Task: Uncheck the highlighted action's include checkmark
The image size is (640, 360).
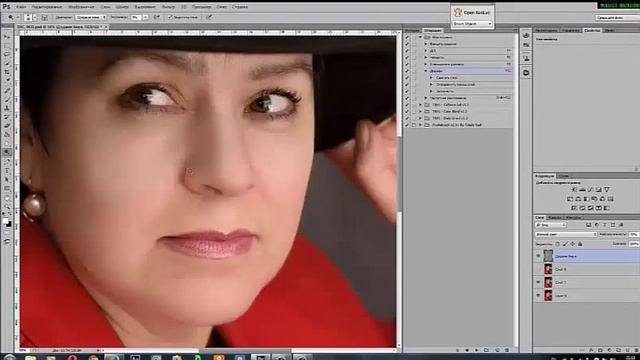Action: pos(407,71)
